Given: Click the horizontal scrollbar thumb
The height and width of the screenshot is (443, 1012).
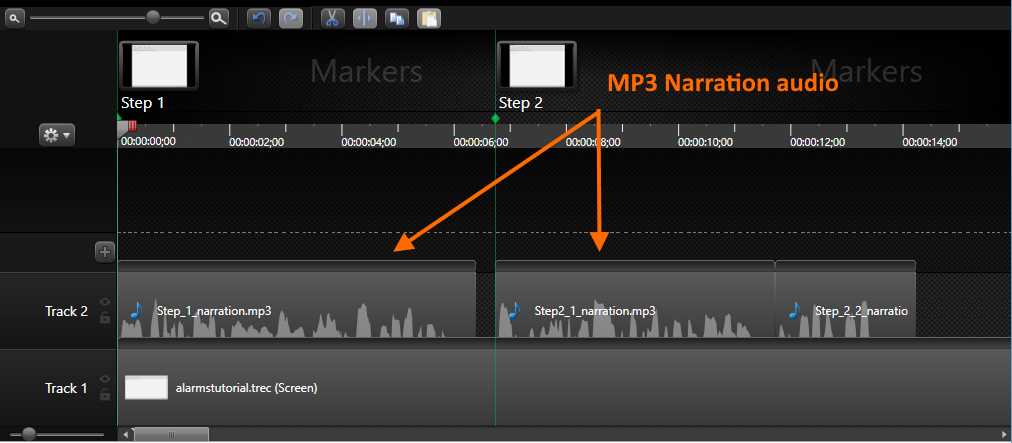Looking at the screenshot, I should point(171,435).
